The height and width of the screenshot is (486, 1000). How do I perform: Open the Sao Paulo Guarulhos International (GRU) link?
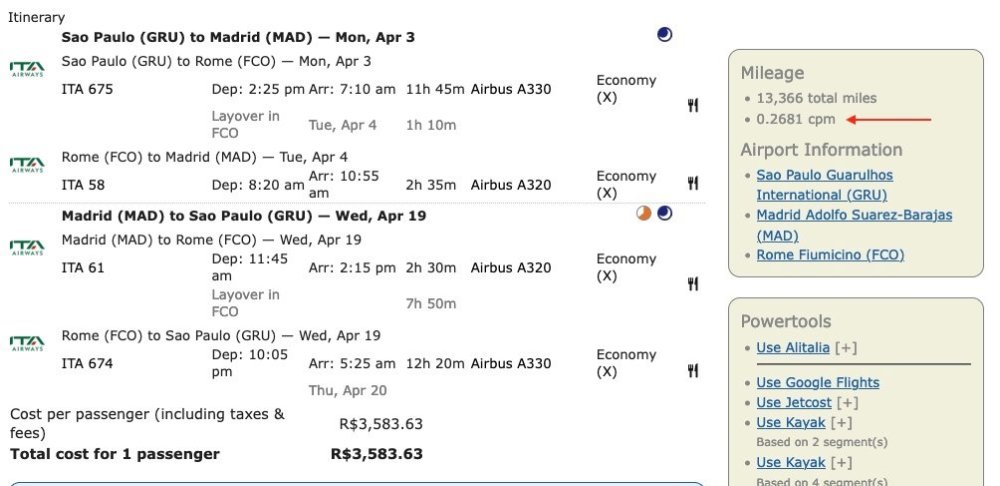click(824, 185)
